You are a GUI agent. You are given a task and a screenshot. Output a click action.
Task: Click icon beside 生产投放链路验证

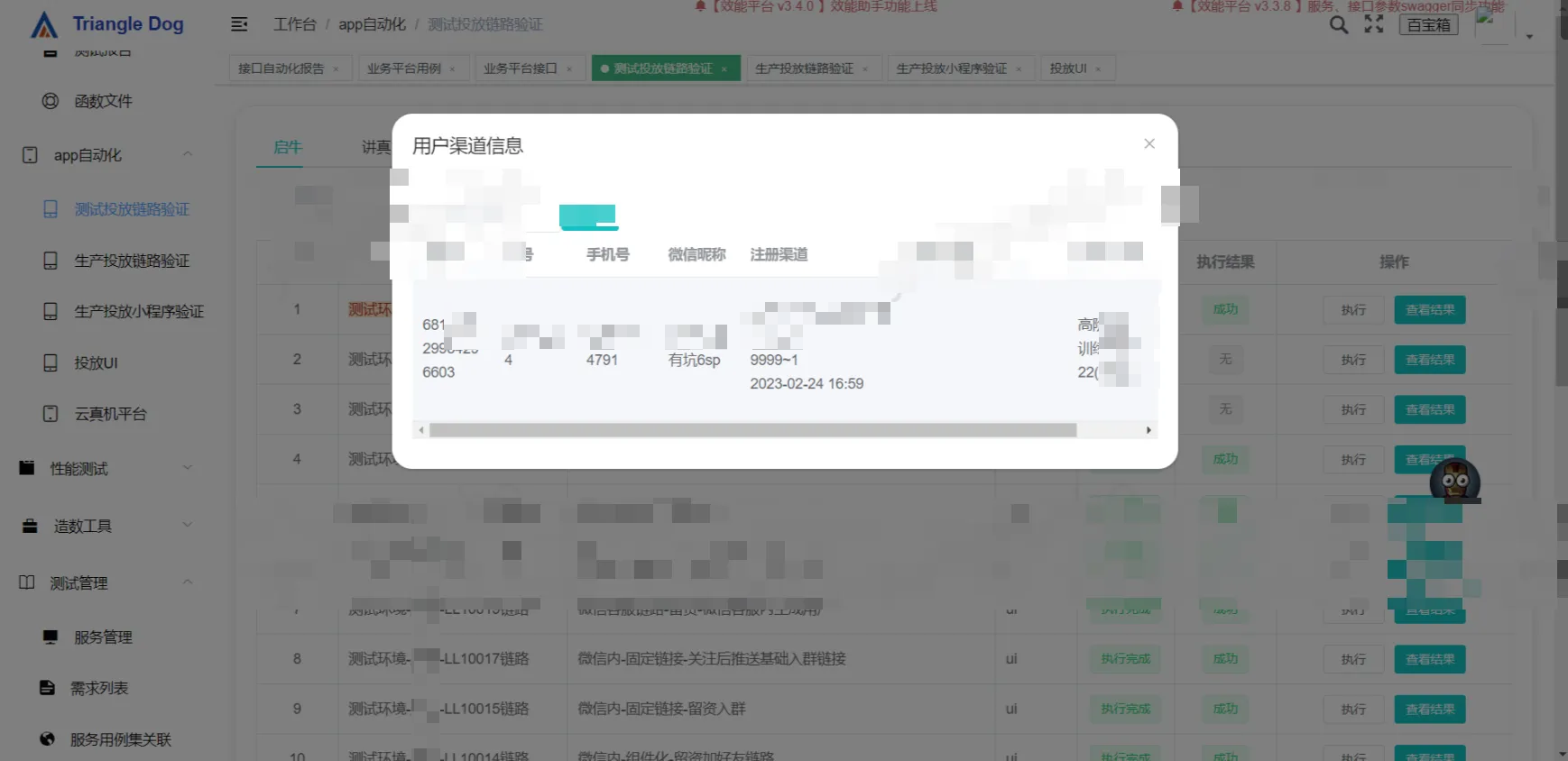point(51,261)
